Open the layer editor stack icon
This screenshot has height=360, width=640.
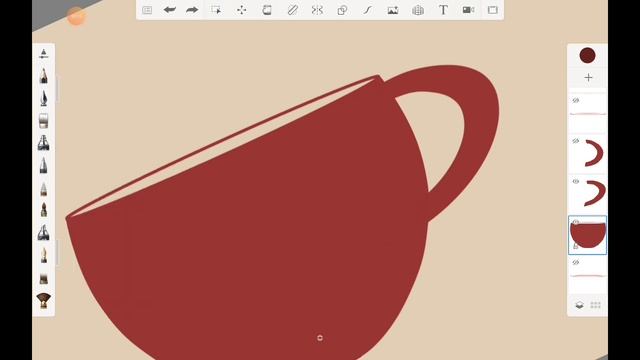[x=579, y=305]
